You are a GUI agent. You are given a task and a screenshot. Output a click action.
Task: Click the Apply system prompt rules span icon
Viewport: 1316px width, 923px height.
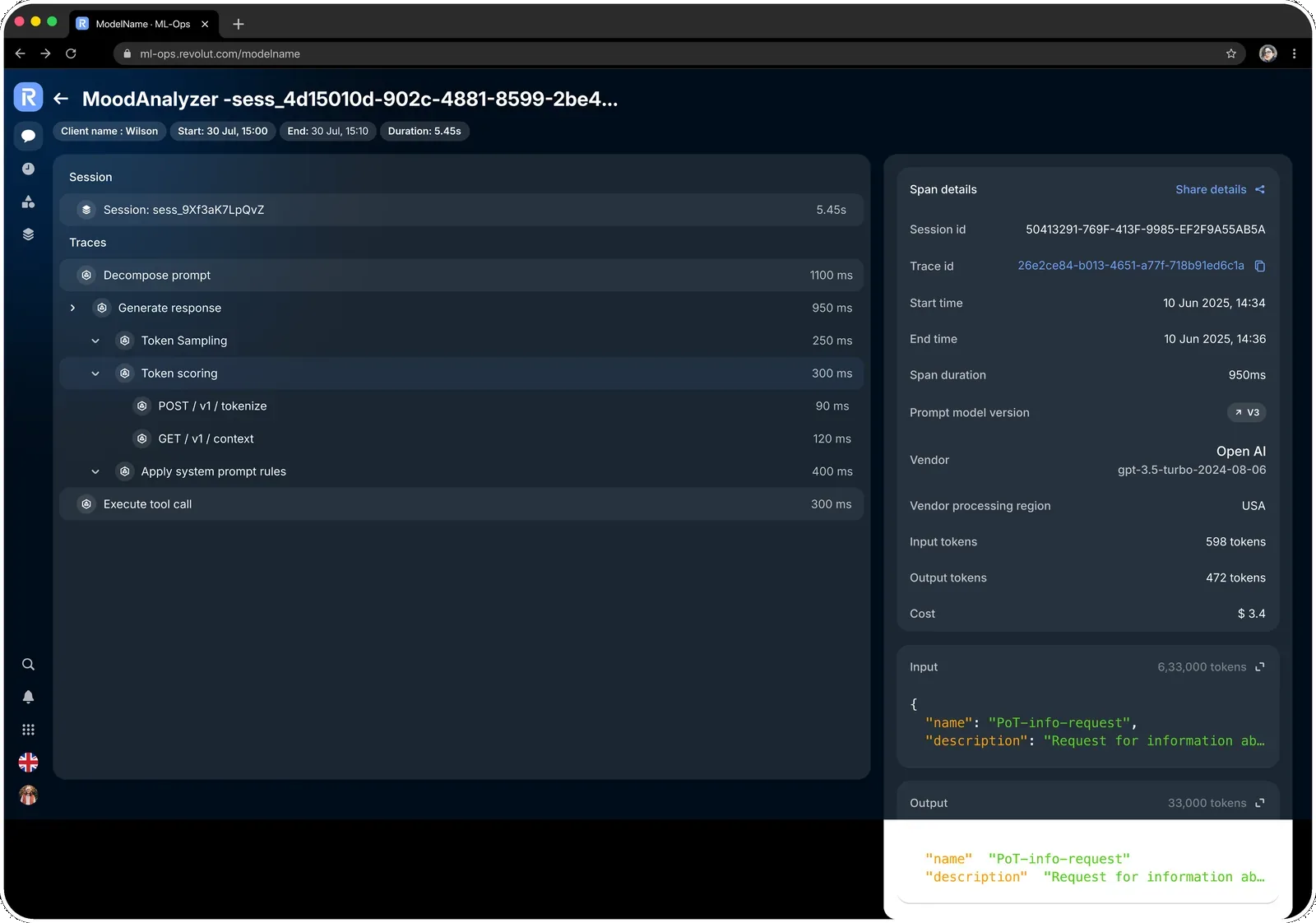[x=124, y=471]
